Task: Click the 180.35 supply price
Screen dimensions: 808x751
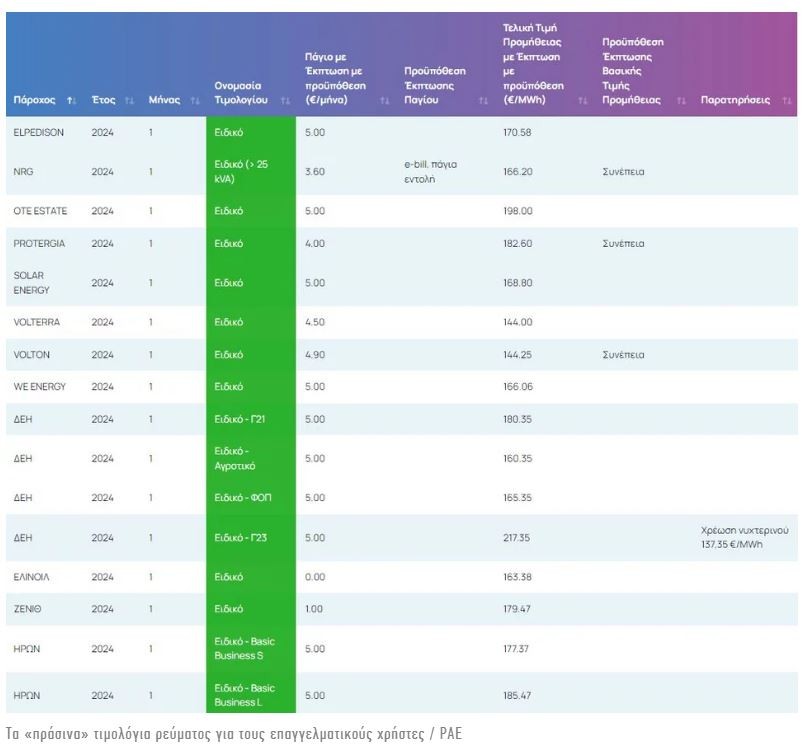Action: (517, 419)
